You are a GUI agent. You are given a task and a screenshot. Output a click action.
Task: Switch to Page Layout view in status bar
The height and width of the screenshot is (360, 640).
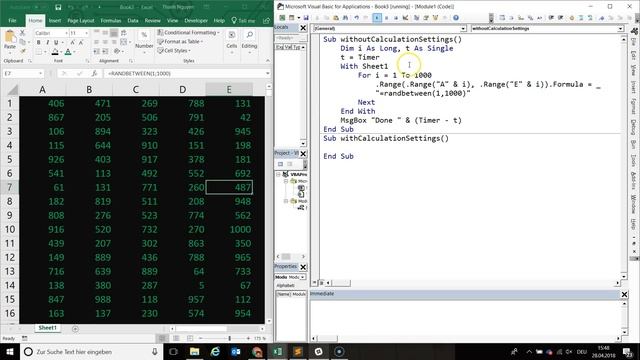[176, 338]
